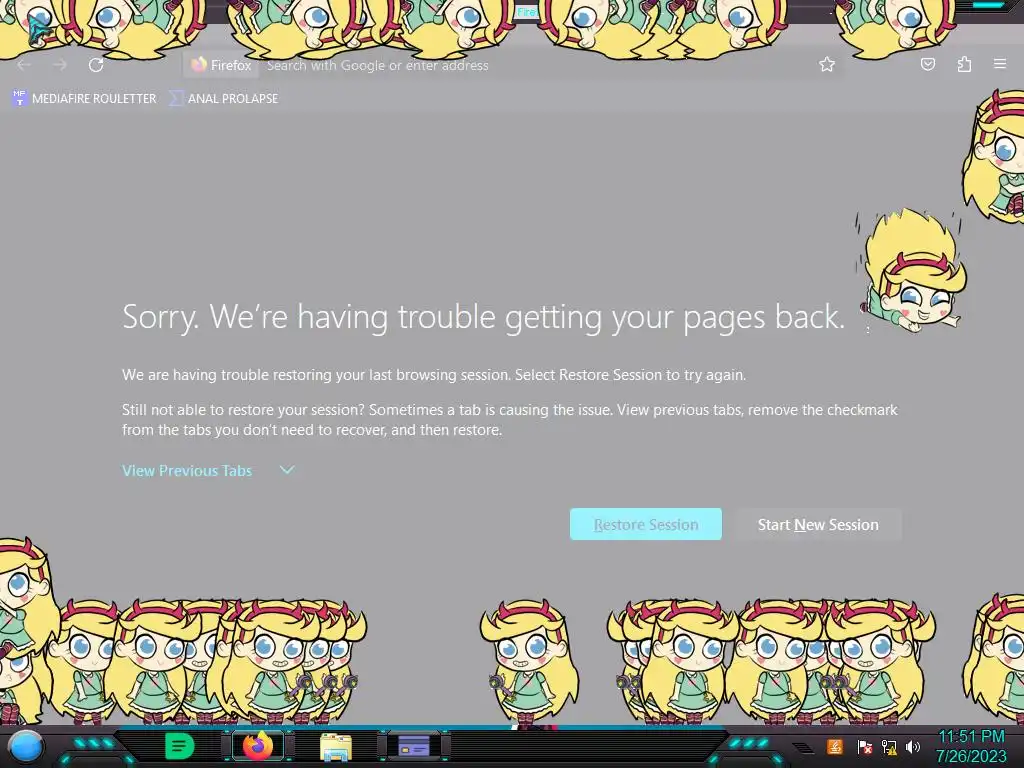The width and height of the screenshot is (1024, 768).
Task: Select the heading 'Sorry. We're having trouble getting your pages back.'
Action: (483, 317)
